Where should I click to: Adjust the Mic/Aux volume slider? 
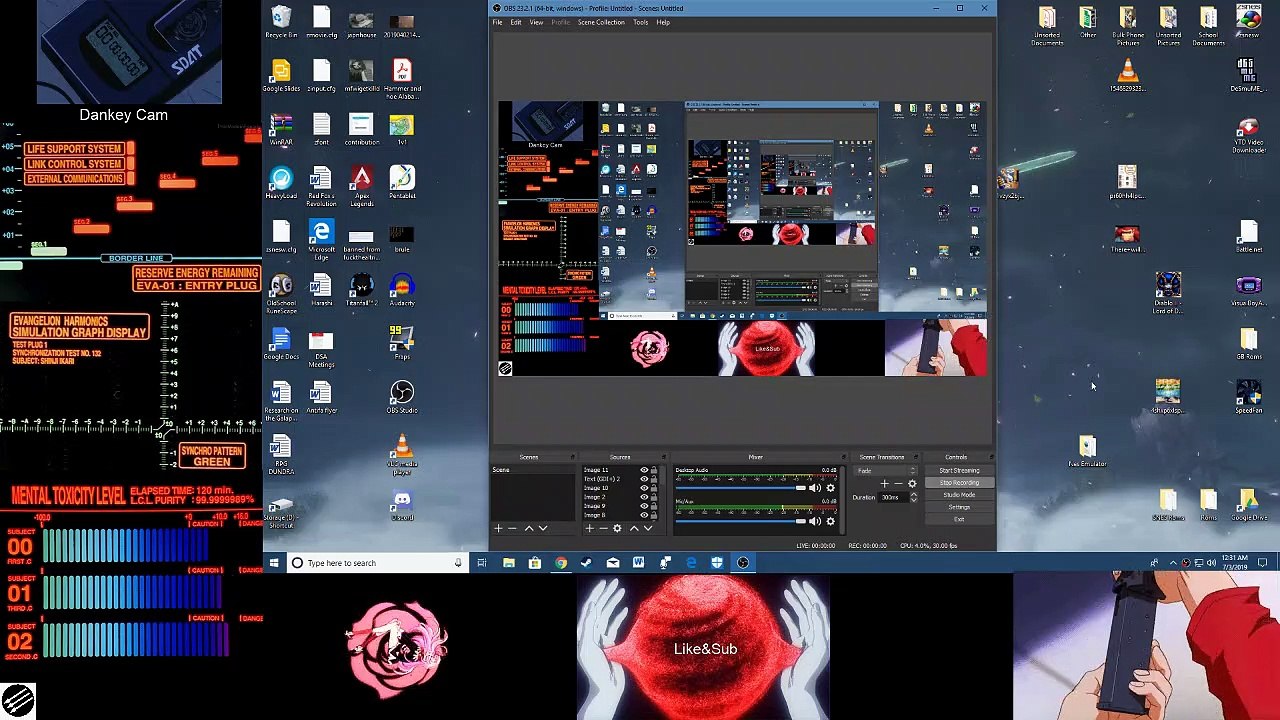741,522
